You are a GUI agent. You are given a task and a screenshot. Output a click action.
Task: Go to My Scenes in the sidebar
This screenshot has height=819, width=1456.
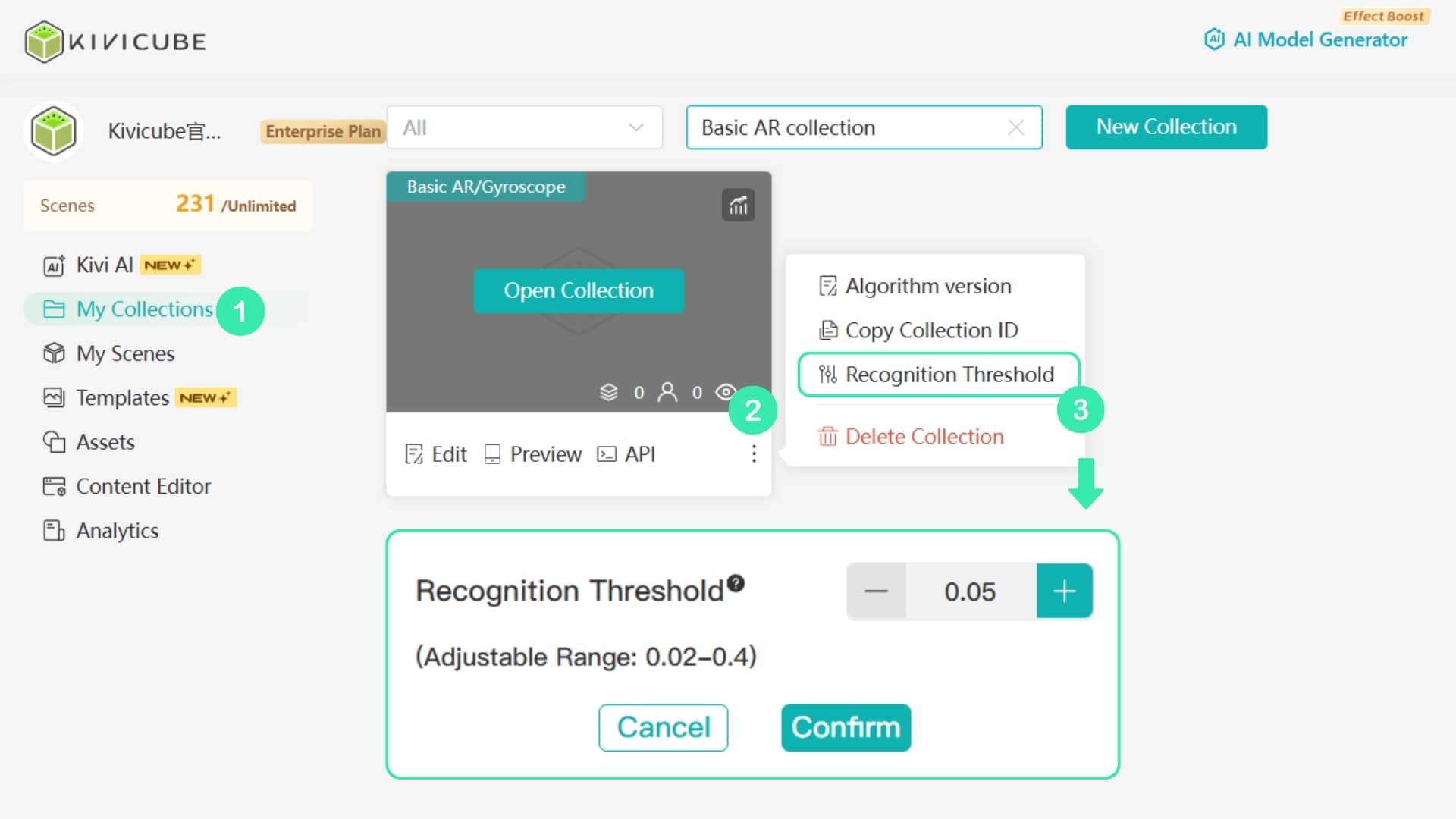click(108, 353)
